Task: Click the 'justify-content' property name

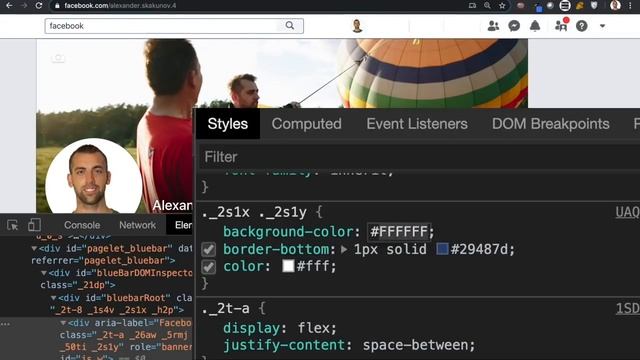Action: [x=284, y=345]
